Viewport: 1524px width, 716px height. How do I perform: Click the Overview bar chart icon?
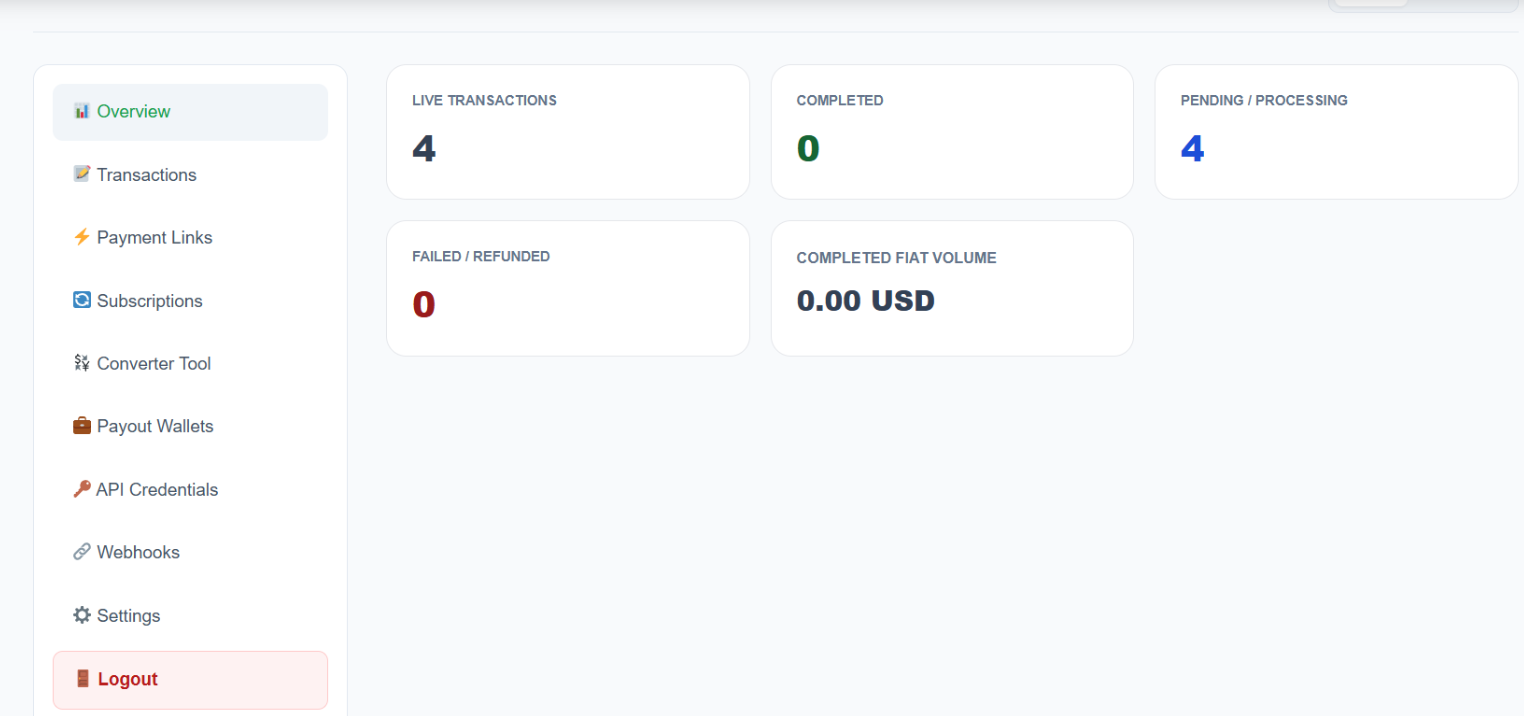click(82, 111)
